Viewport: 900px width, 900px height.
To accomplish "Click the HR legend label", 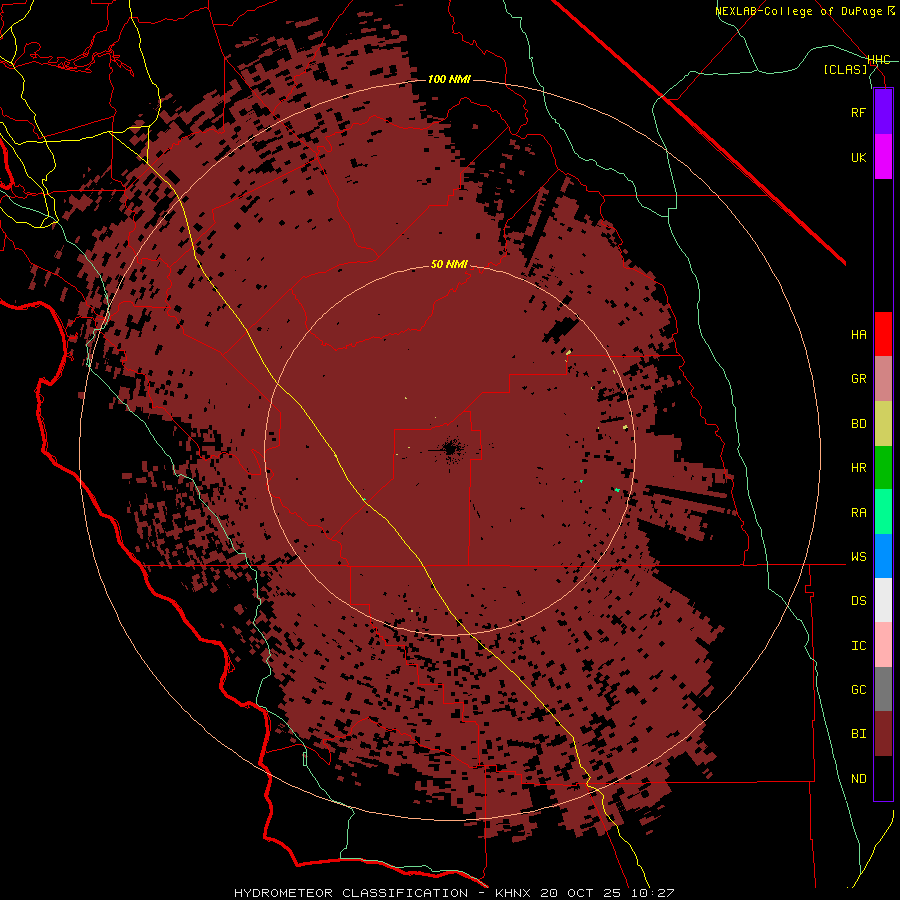I will tap(858, 468).
